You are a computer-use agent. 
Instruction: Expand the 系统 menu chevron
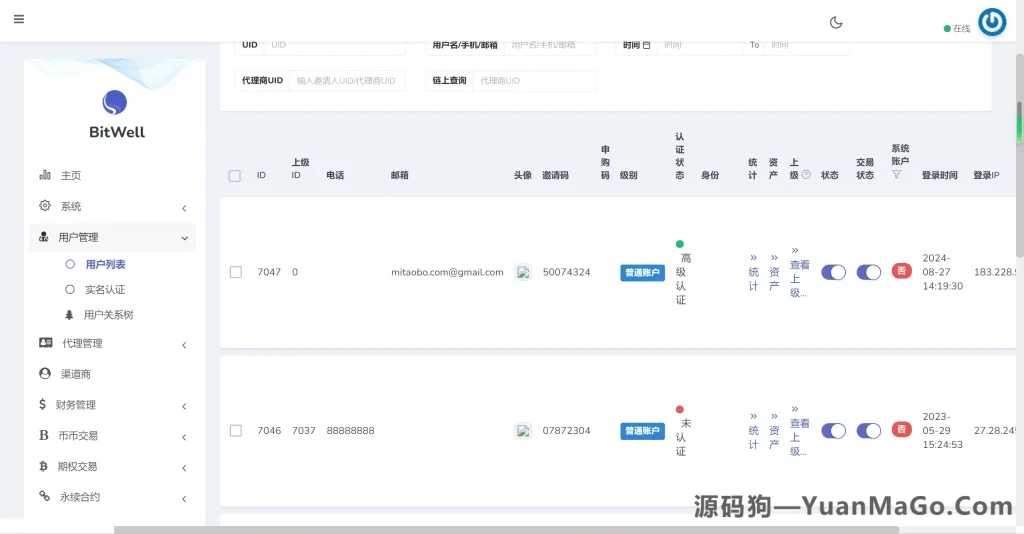click(x=184, y=208)
